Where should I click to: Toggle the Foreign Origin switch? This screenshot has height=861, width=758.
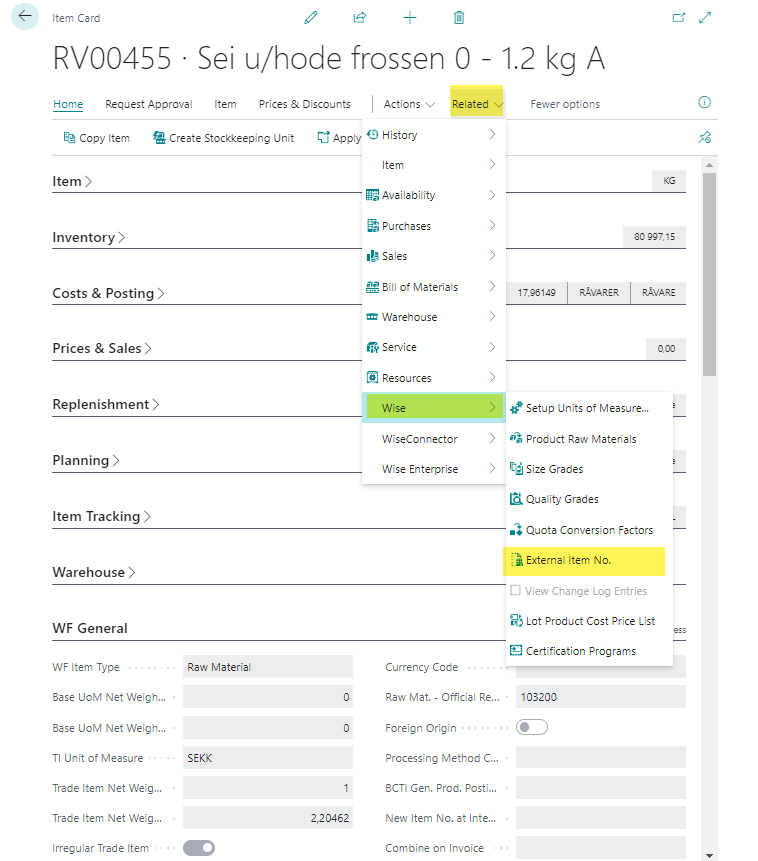[x=532, y=727]
